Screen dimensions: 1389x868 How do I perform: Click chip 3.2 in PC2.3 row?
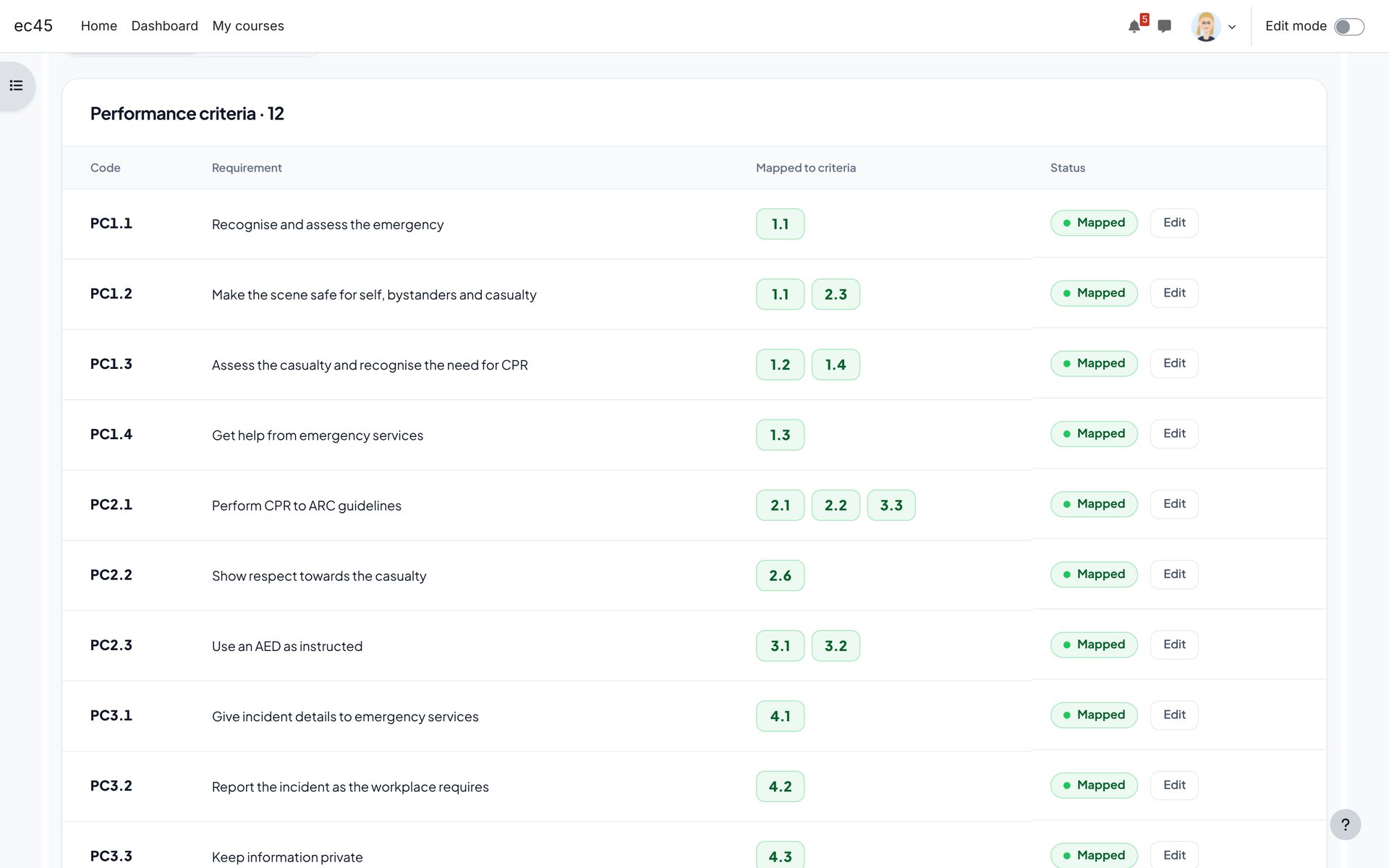coord(836,646)
